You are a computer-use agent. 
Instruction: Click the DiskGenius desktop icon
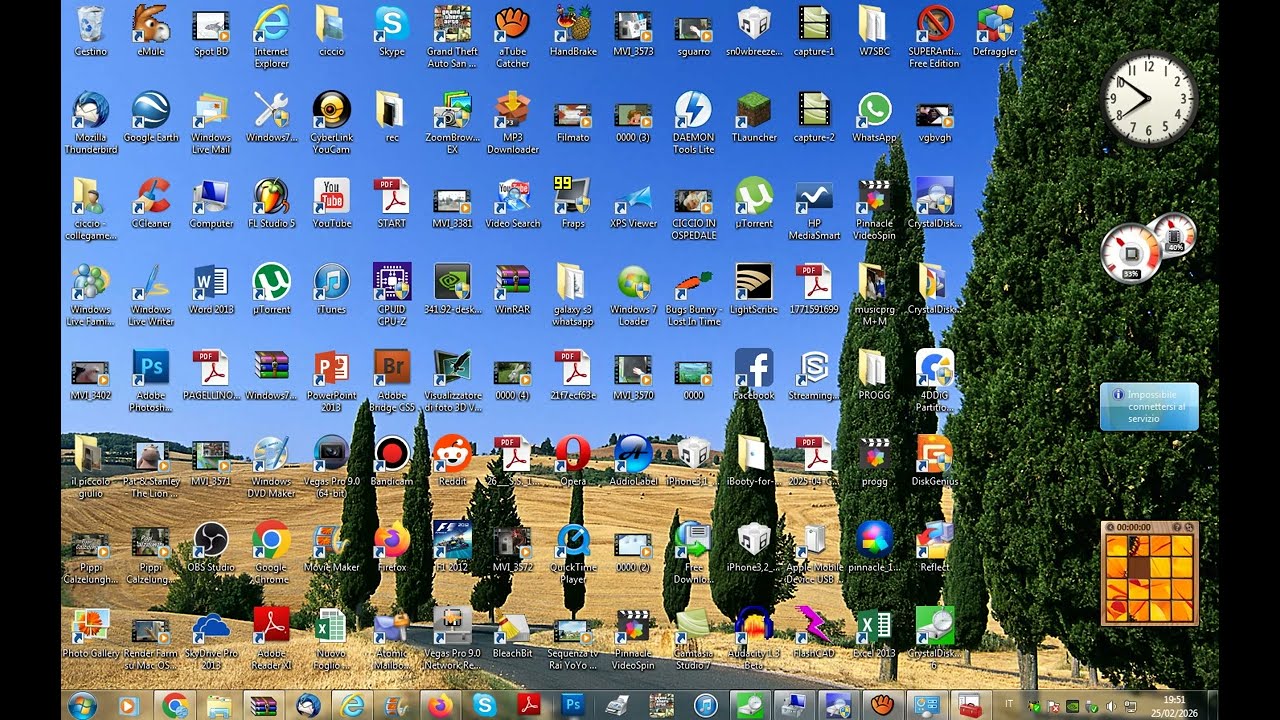point(934,460)
